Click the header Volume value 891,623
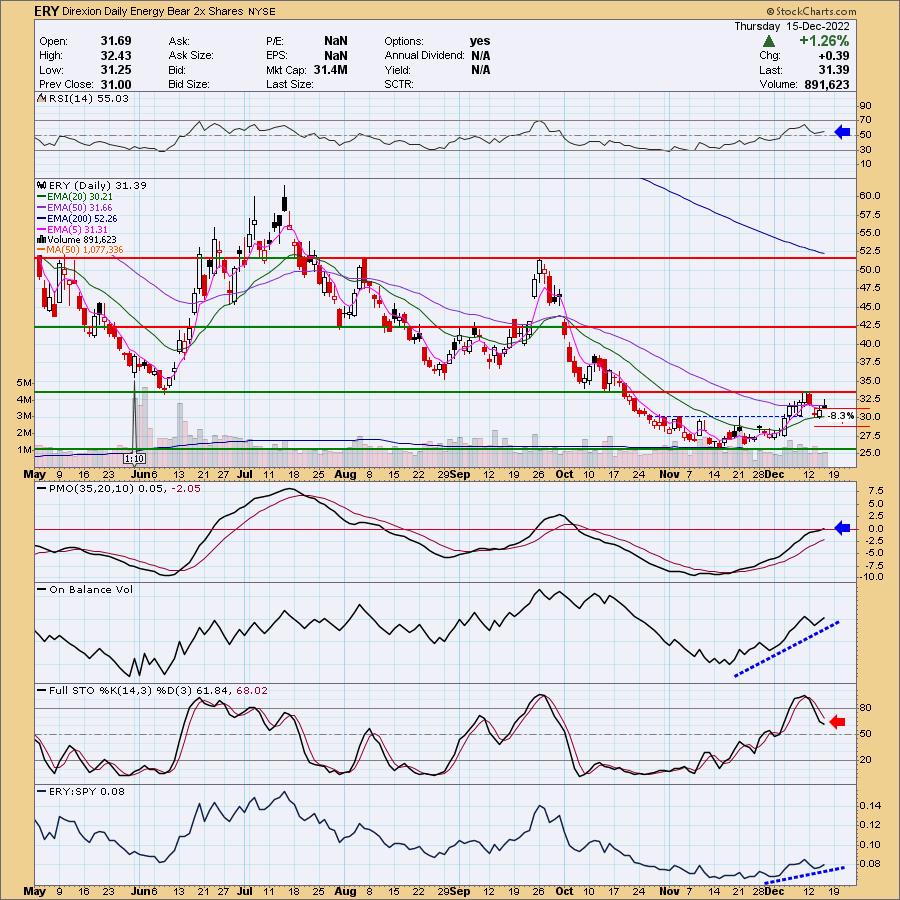 [x=827, y=84]
